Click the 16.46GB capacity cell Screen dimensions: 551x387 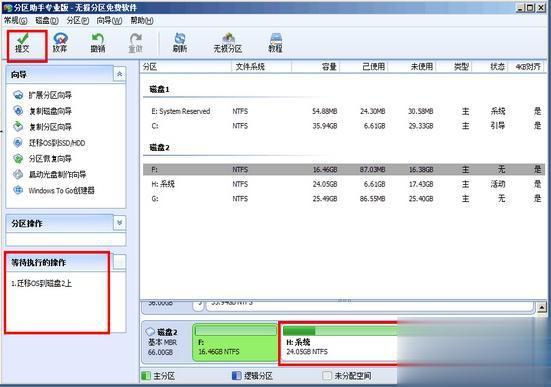[x=325, y=170]
